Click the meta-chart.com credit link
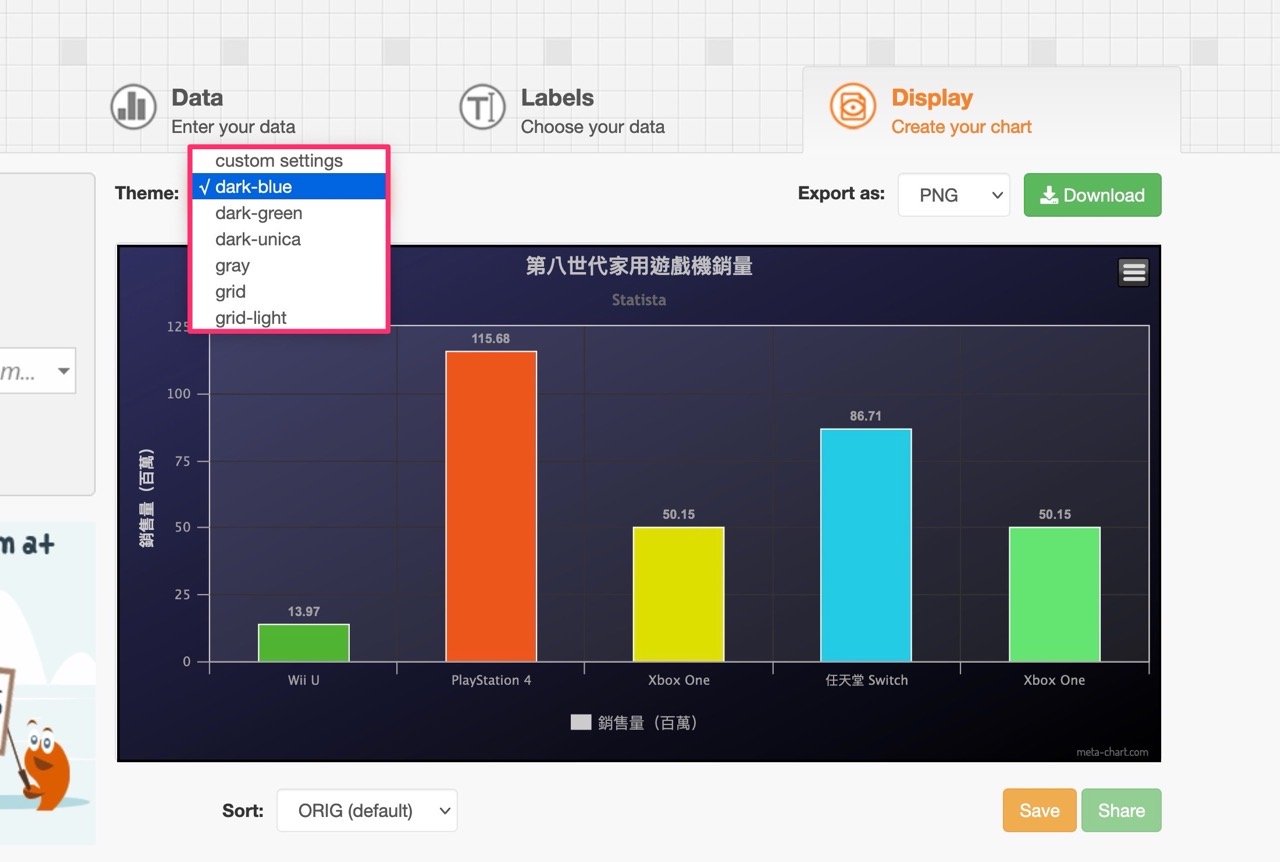 coord(1112,752)
